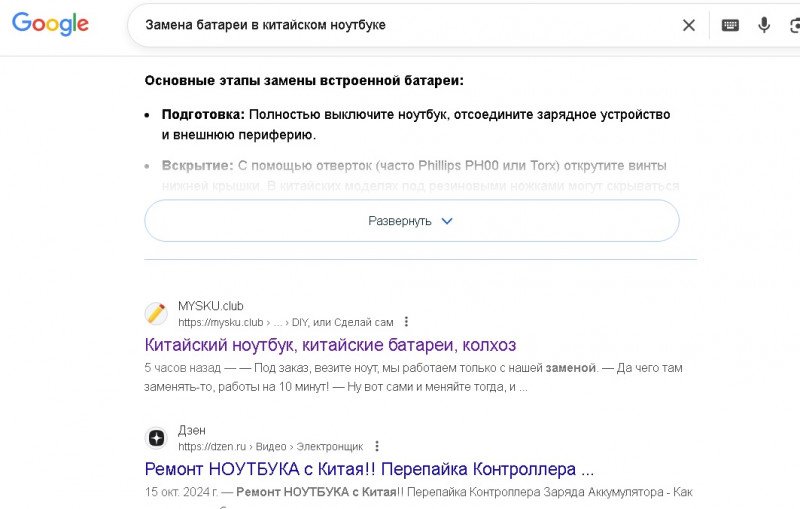Open Google Lens image search
The height and width of the screenshot is (509, 800).
click(794, 25)
